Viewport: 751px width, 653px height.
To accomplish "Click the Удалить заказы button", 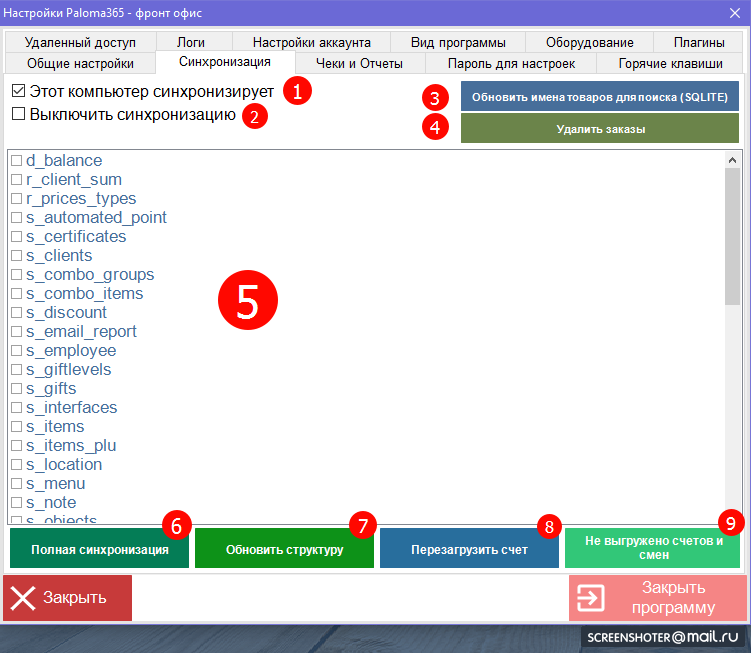I will point(600,129).
